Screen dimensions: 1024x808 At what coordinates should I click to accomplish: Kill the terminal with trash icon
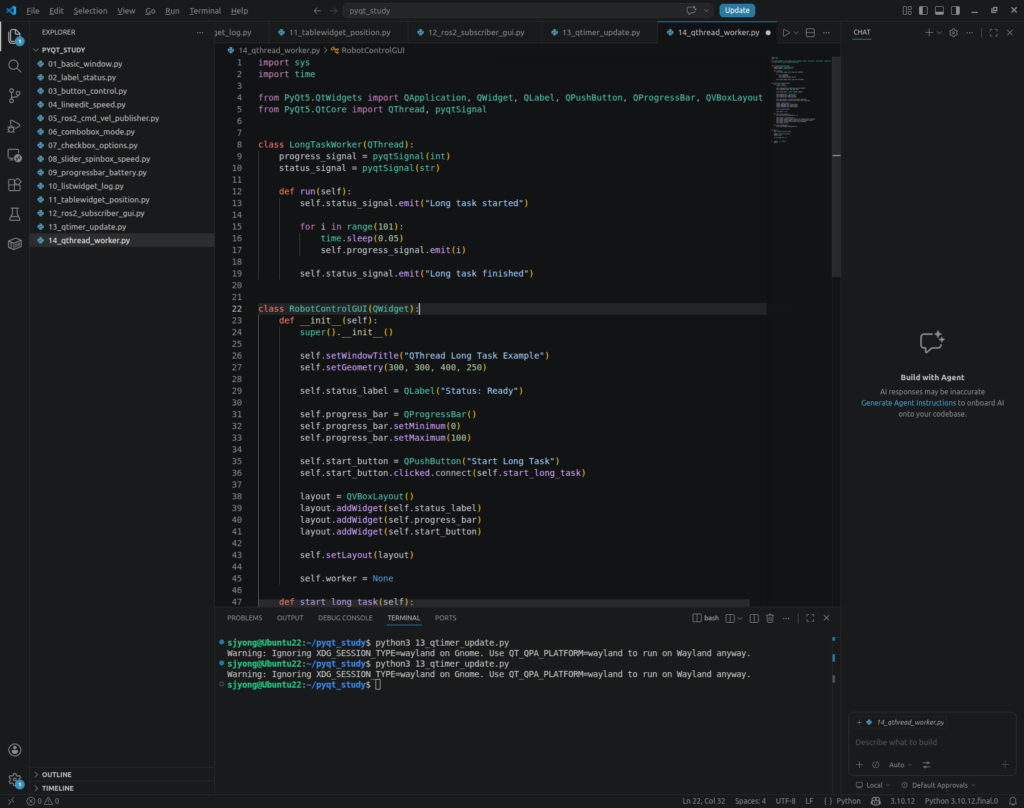coord(770,618)
